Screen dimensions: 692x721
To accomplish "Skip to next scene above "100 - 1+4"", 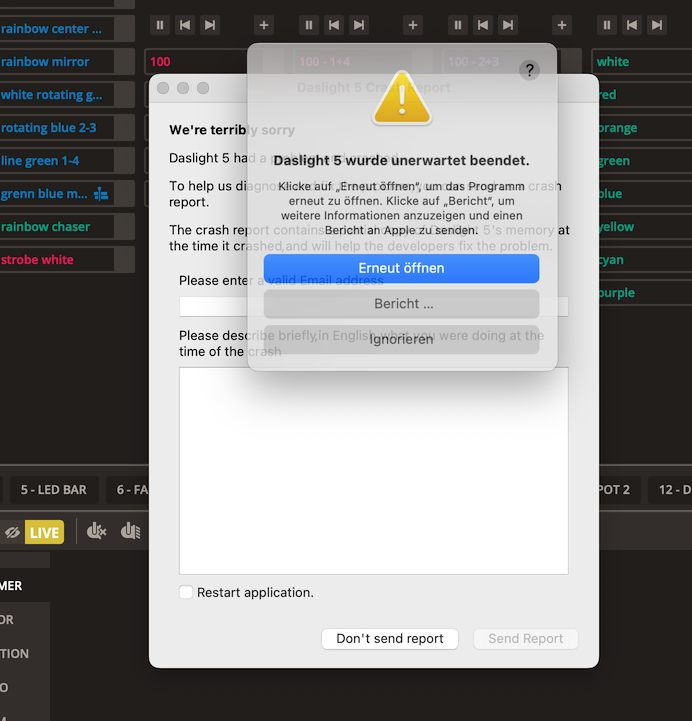I will pyautogui.click(x=359, y=25).
